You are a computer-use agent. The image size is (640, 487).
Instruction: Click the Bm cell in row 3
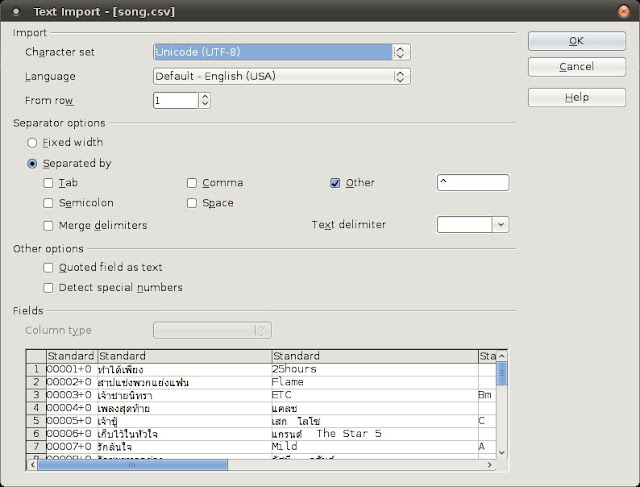pyautogui.click(x=487, y=395)
